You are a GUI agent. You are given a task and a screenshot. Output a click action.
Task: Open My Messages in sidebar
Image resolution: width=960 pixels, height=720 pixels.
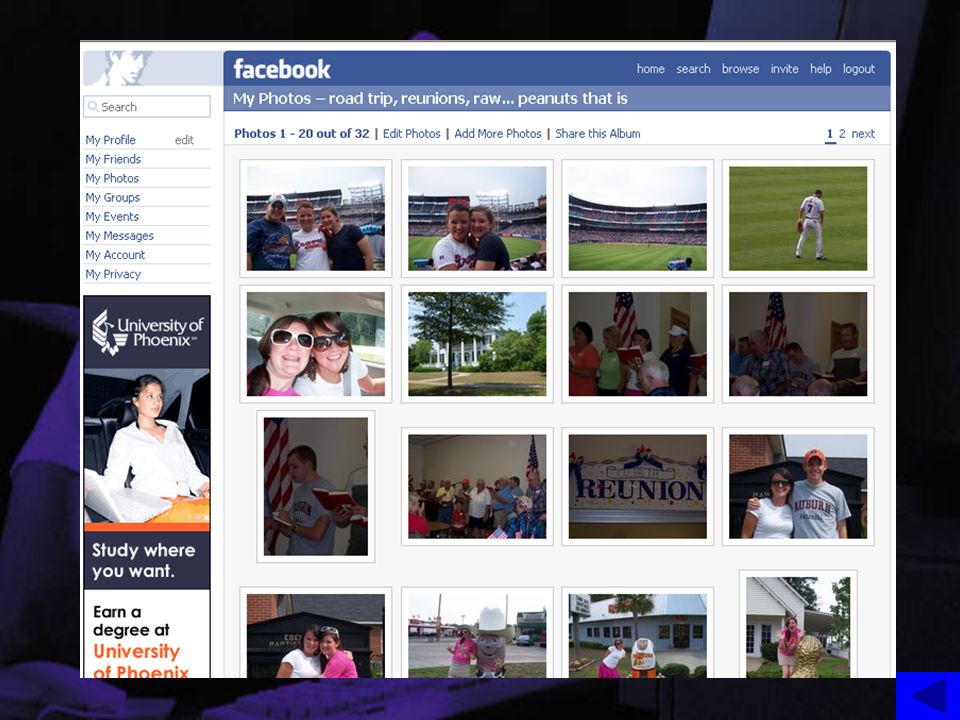point(119,236)
